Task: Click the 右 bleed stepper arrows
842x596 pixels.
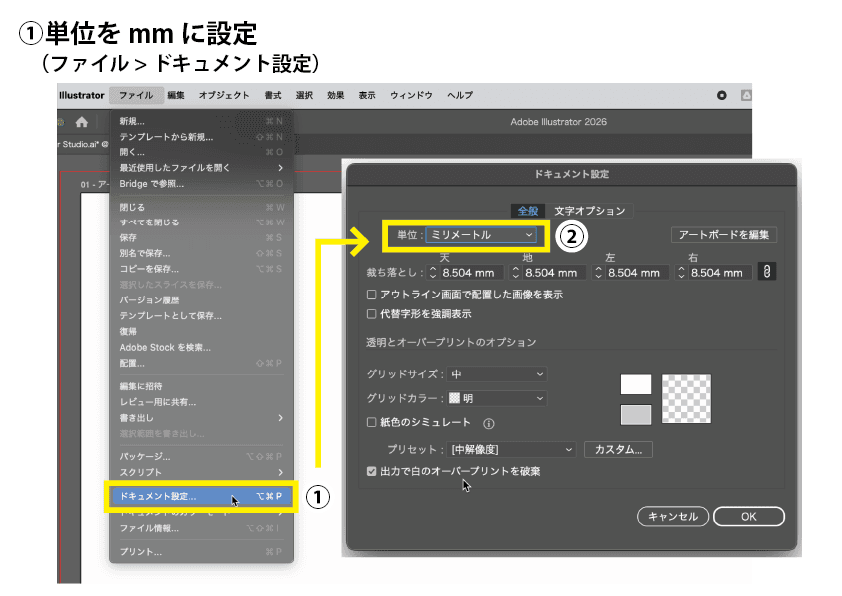Action: pos(681,273)
